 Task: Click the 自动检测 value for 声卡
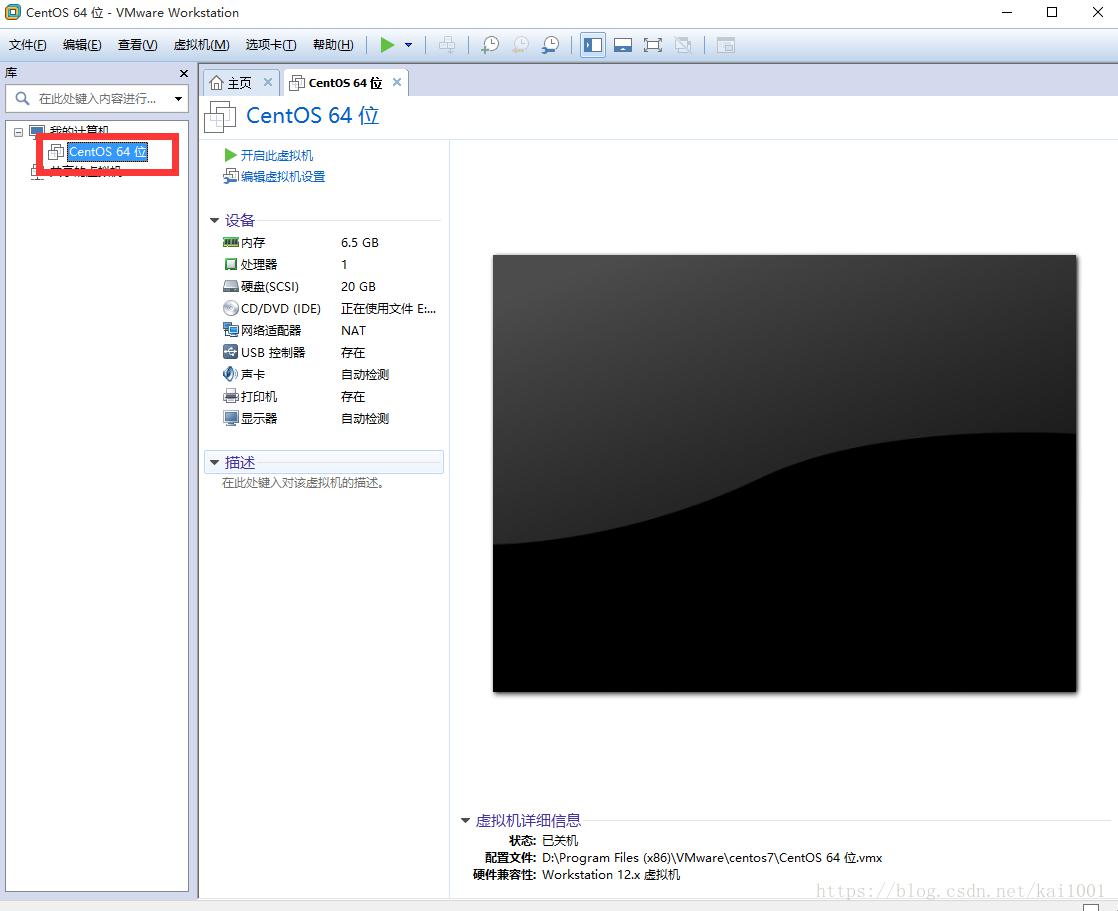pos(364,374)
